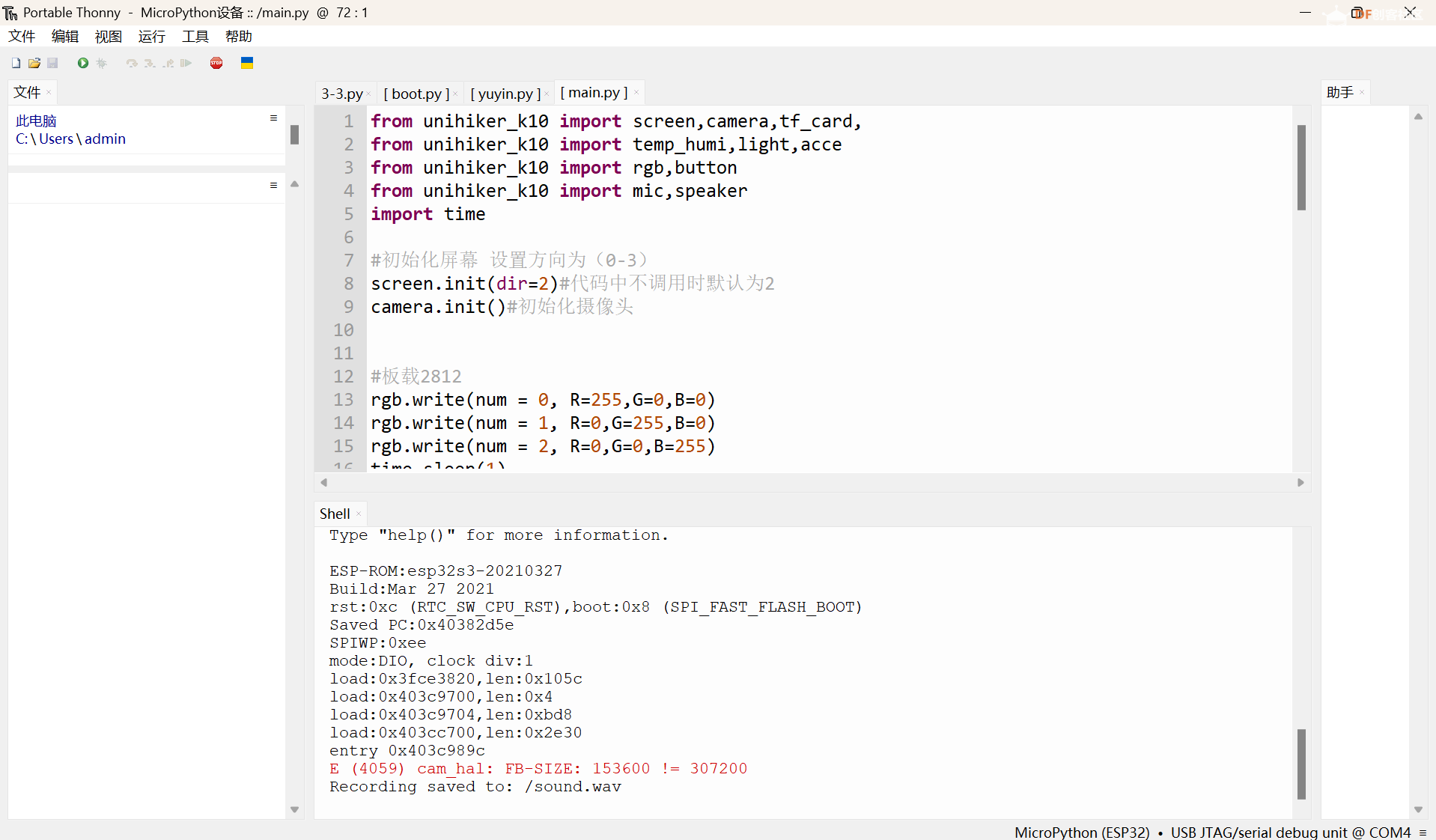
Task: Open the 运行 menu
Action: click(x=152, y=36)
